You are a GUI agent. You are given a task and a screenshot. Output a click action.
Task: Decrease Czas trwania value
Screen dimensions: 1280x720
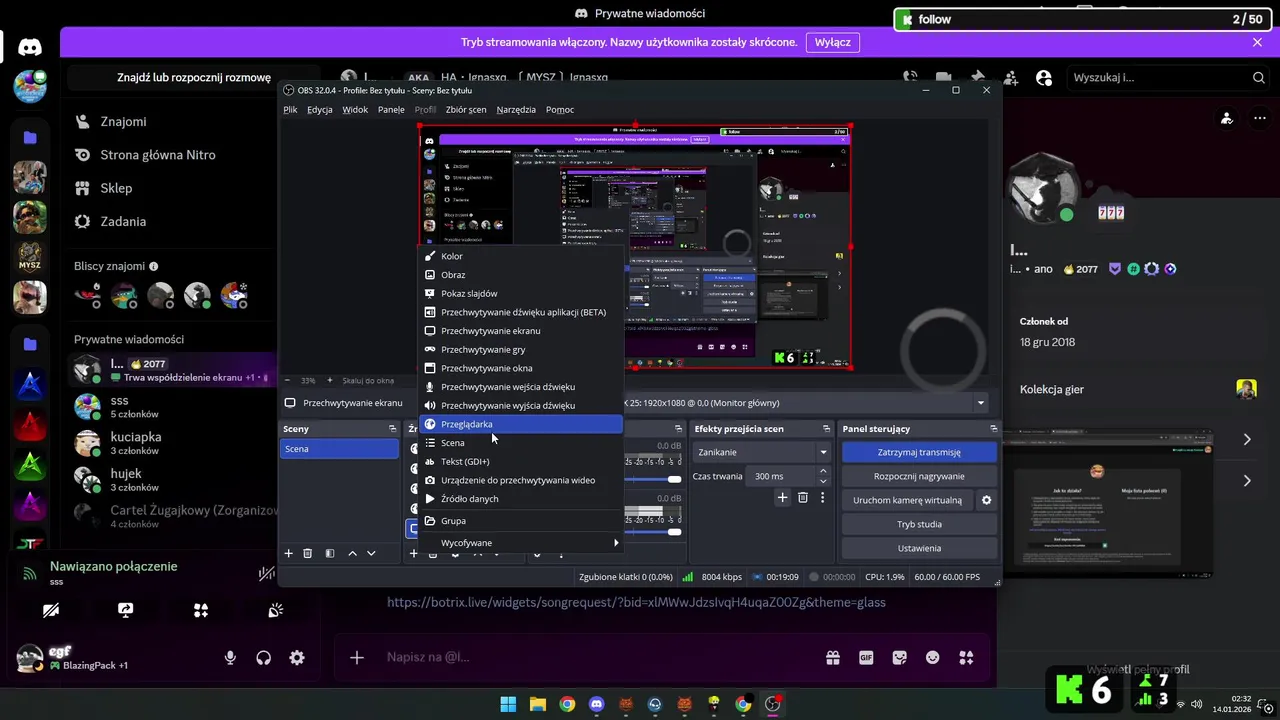[x=823, y=481]
